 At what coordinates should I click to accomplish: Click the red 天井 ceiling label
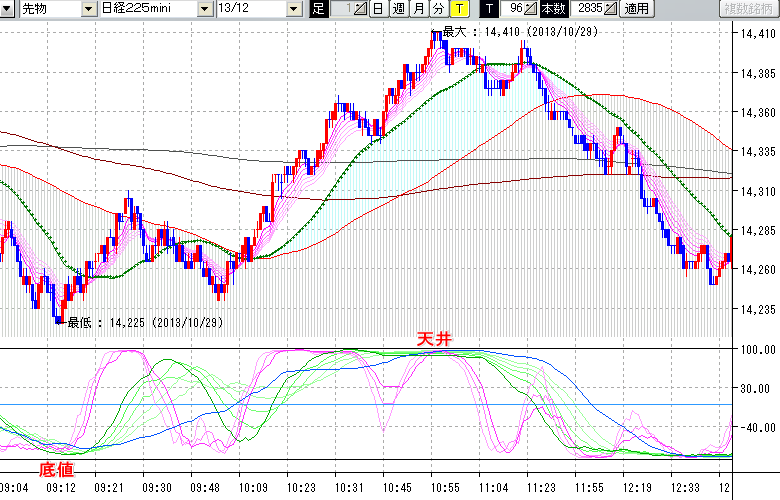434,341
